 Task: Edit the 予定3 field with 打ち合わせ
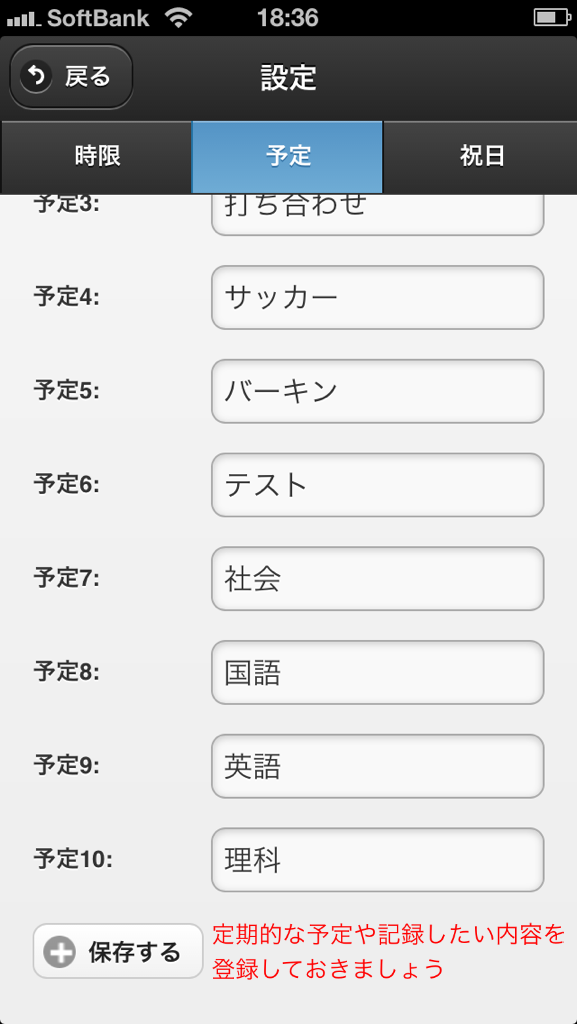click(x=377, y=214)
